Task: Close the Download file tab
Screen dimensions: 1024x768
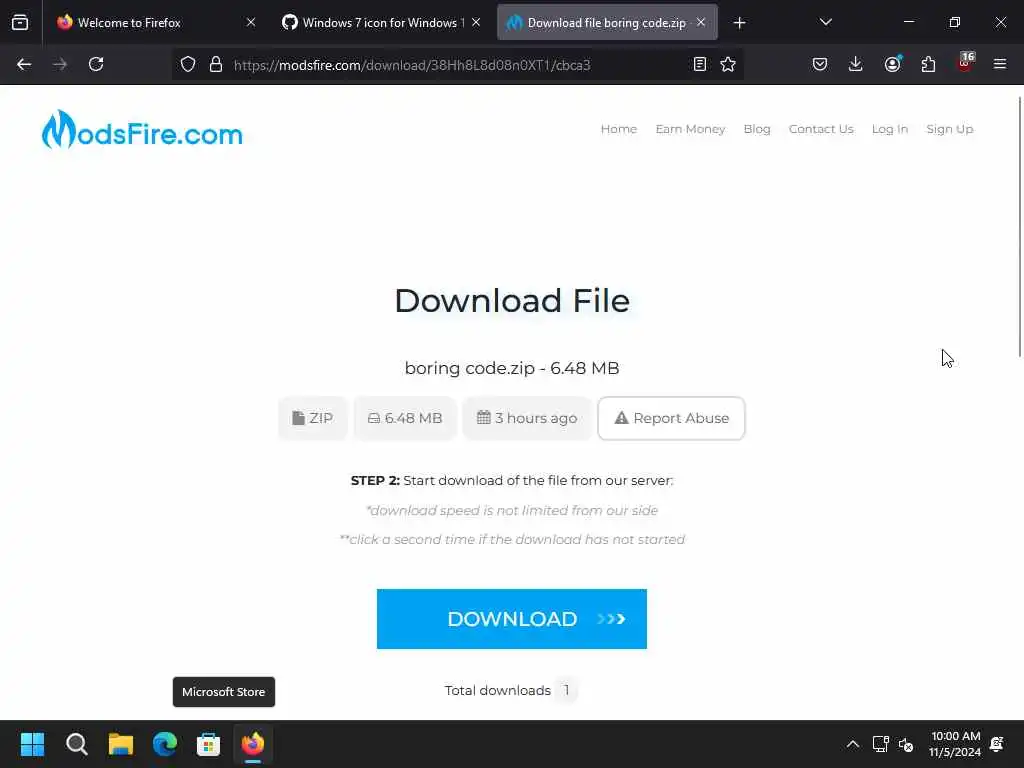Action: [701, 23]
